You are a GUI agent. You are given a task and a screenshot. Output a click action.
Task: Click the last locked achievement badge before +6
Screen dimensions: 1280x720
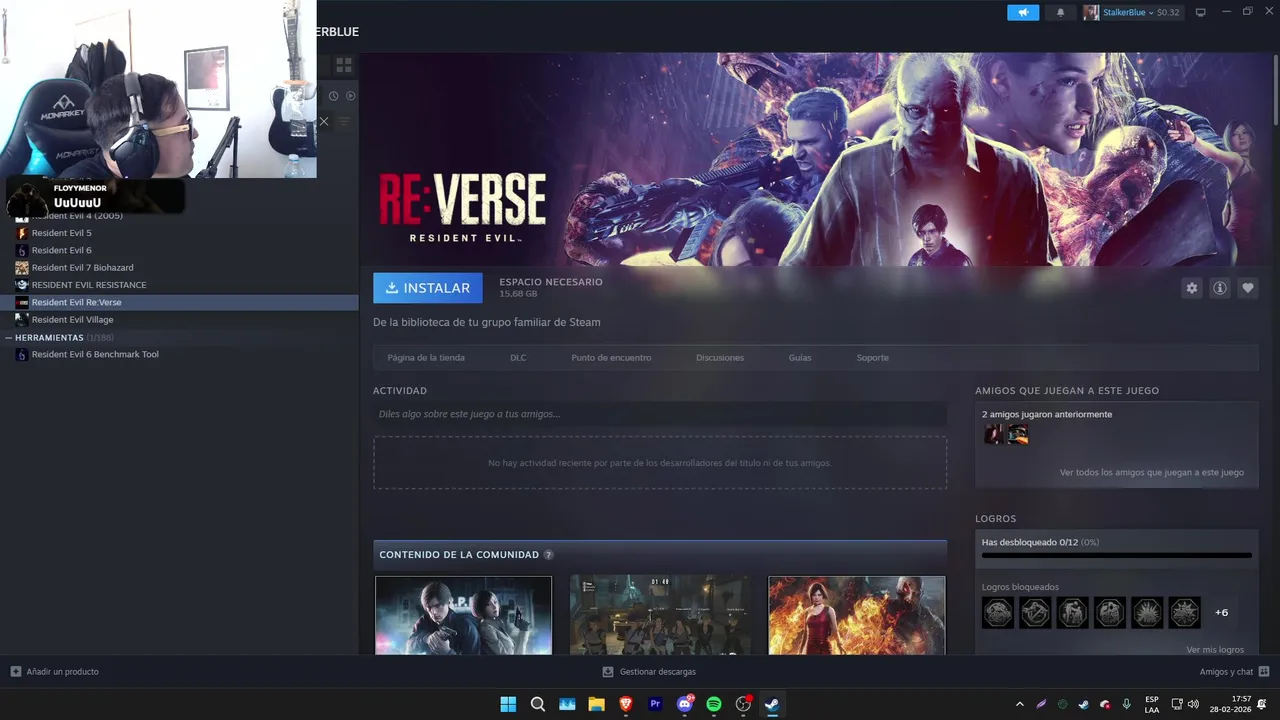[x=1184, y=612]
